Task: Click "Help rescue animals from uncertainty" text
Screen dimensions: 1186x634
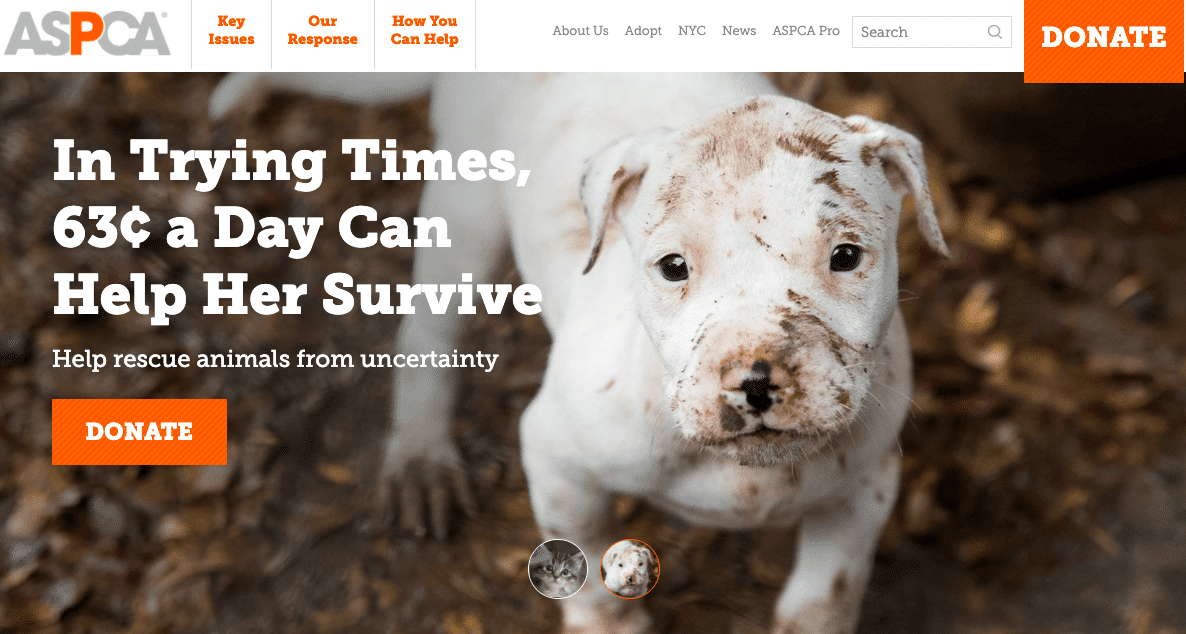Action: (275, 359)
